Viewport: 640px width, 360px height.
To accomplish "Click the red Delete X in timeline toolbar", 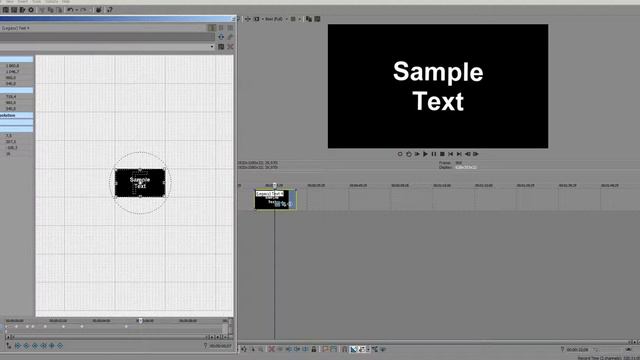I will [271, 349].
